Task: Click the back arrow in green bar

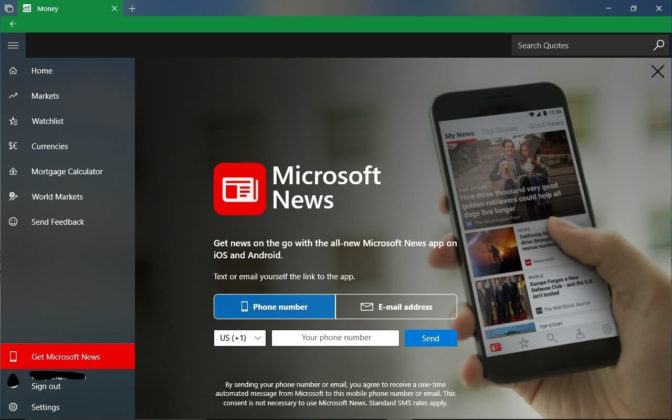Action: [x=12, y=24]
